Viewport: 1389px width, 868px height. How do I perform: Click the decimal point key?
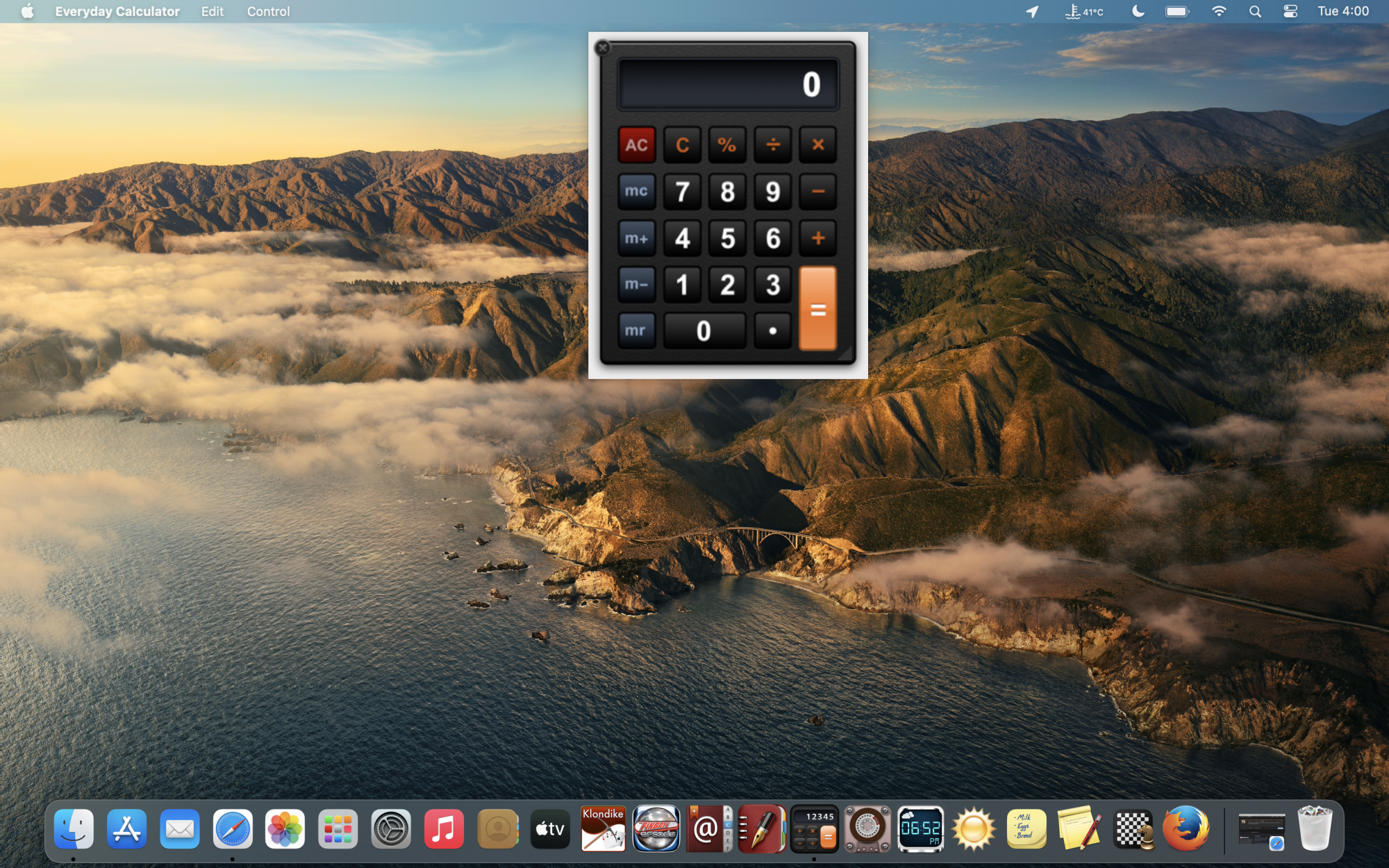(772, 331)
